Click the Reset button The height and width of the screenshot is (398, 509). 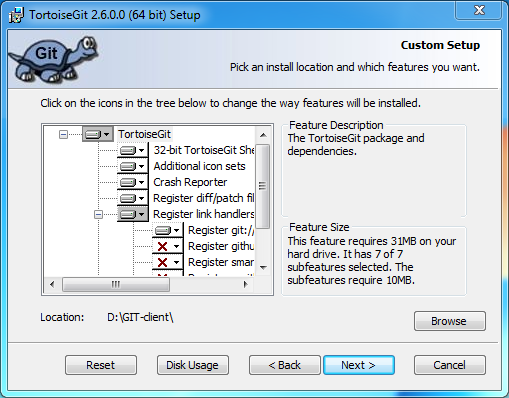[x=101, y=365]
